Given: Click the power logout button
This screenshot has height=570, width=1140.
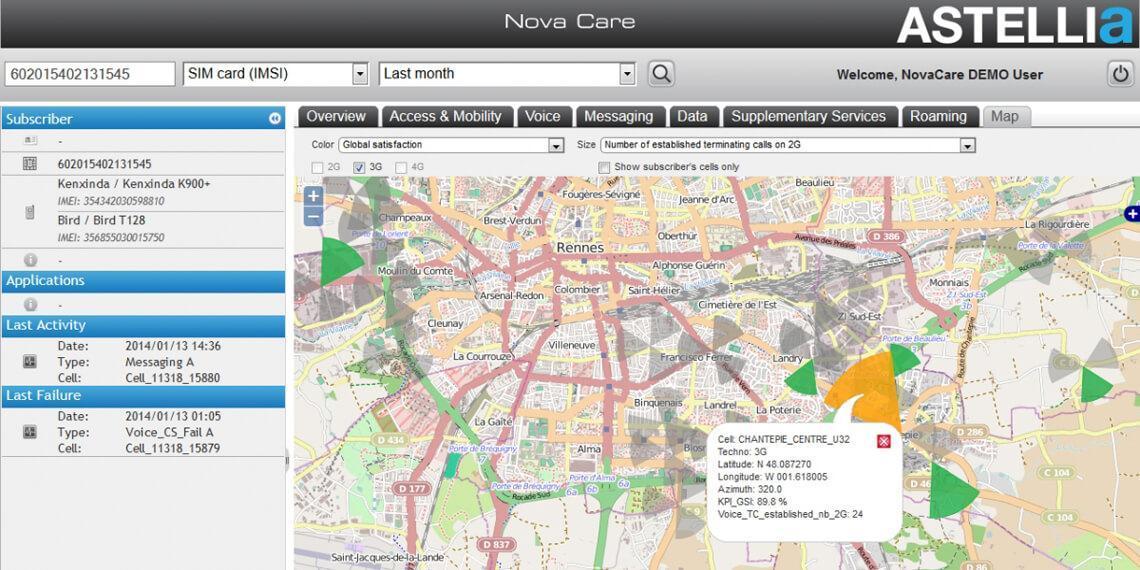Looking at the screenshot, I should coord(1120,73).
